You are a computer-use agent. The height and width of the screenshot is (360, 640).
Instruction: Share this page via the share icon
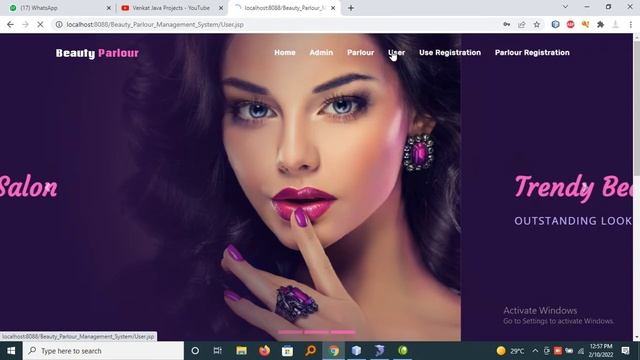(x=522, y=24)
